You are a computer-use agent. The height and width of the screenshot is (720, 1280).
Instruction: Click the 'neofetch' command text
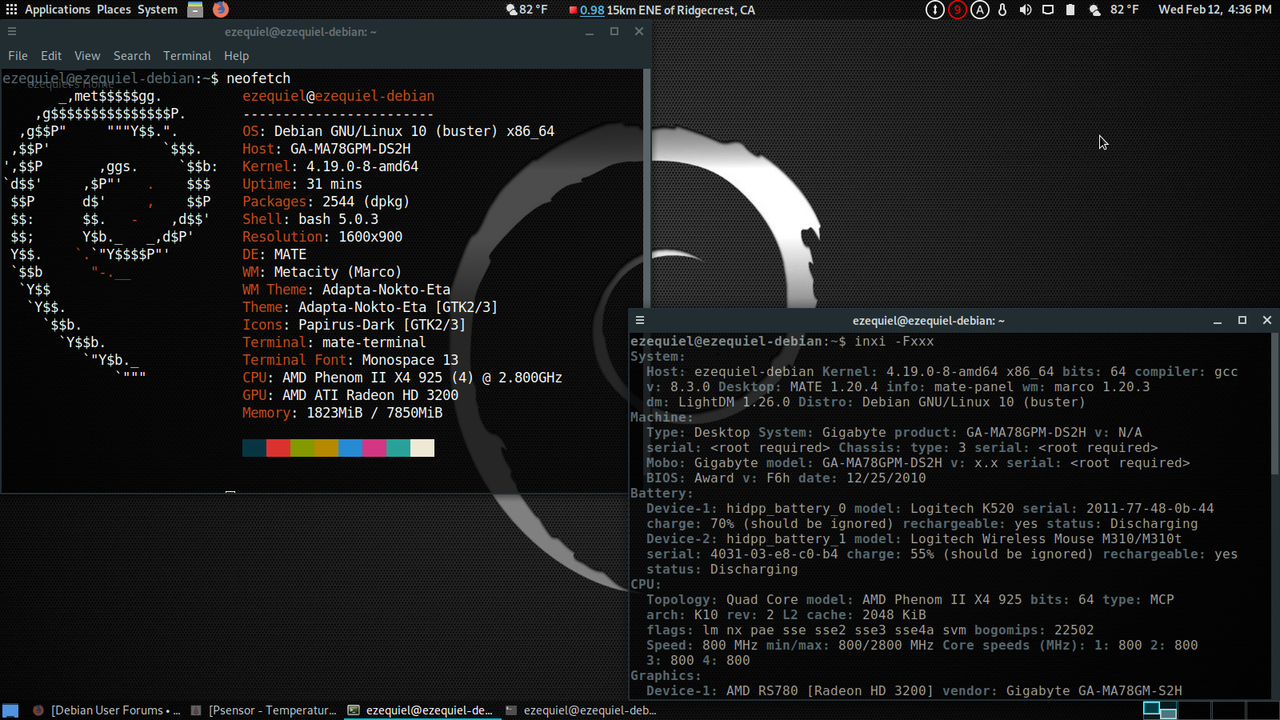click(x=258, y=78)
